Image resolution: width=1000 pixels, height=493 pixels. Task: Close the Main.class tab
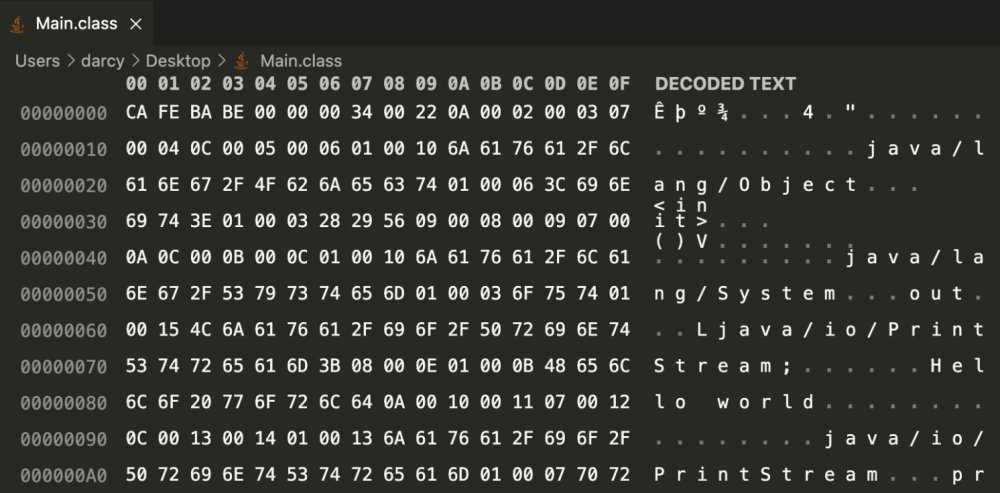136,23
